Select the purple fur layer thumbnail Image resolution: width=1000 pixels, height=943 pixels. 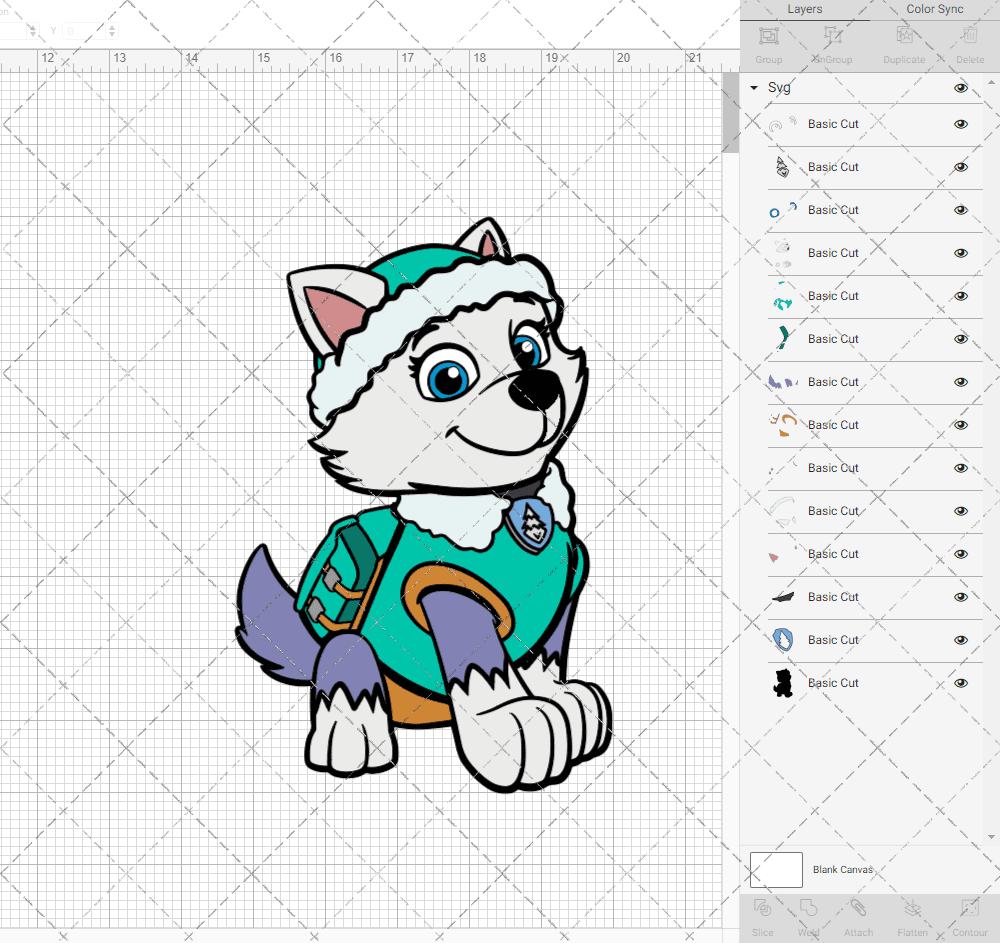[783, 382]
